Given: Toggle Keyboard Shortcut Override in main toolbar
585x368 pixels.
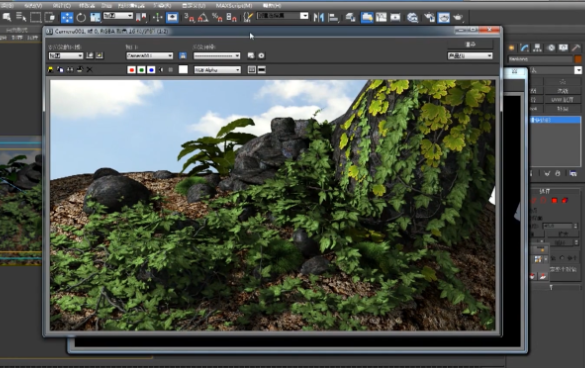Looking at the screenshot, I should click(172, 17).
